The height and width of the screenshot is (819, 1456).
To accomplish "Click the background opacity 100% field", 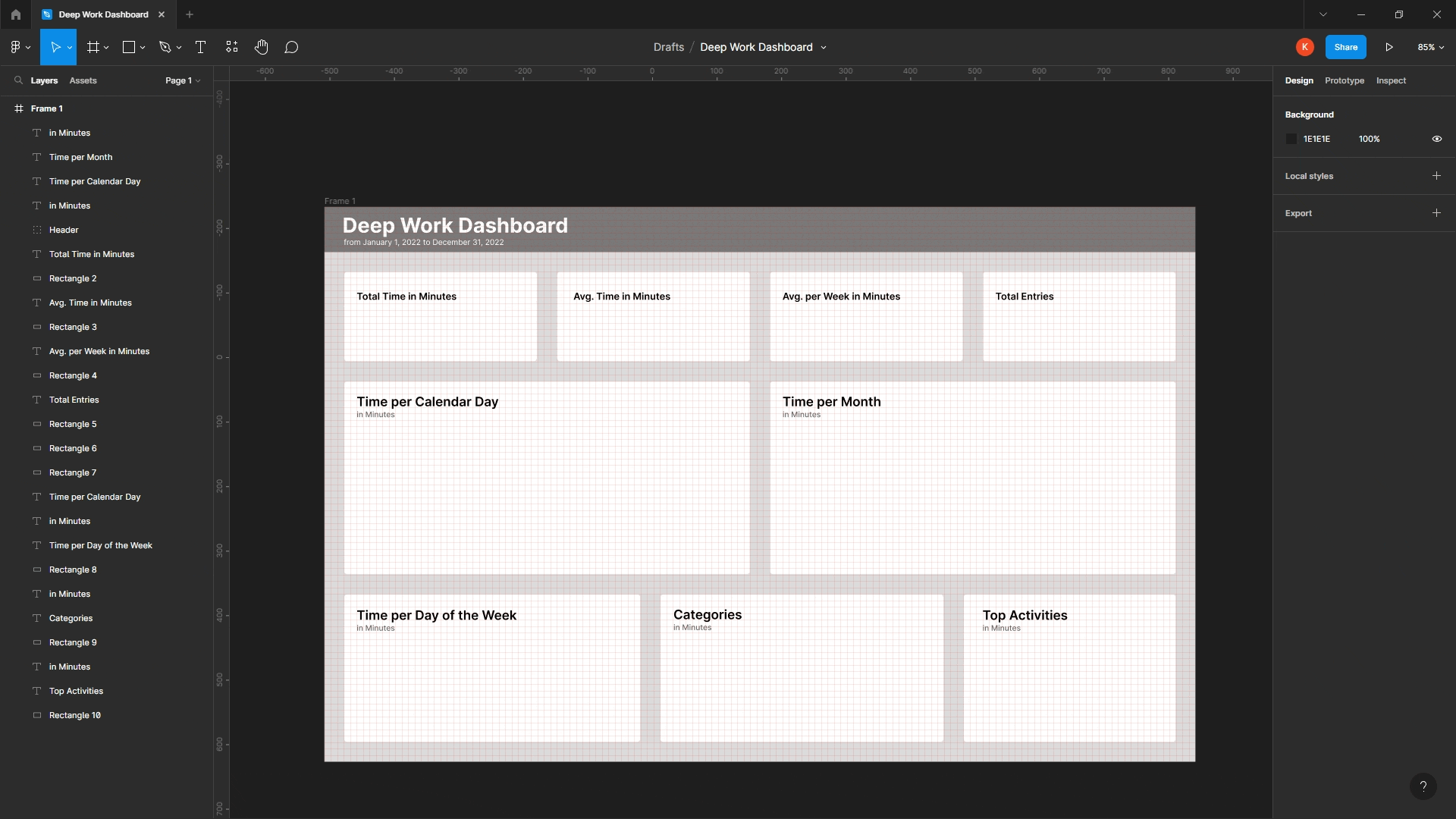I will click(x=1369, y=139).
